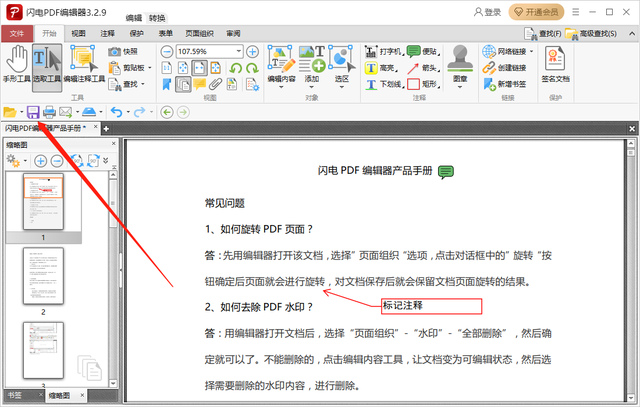The width and height of the screenshot is (640, 407).
Task: Collapse the ribbon with the chevron arrow
Action: pyautogui.click(x=632, y=34)
